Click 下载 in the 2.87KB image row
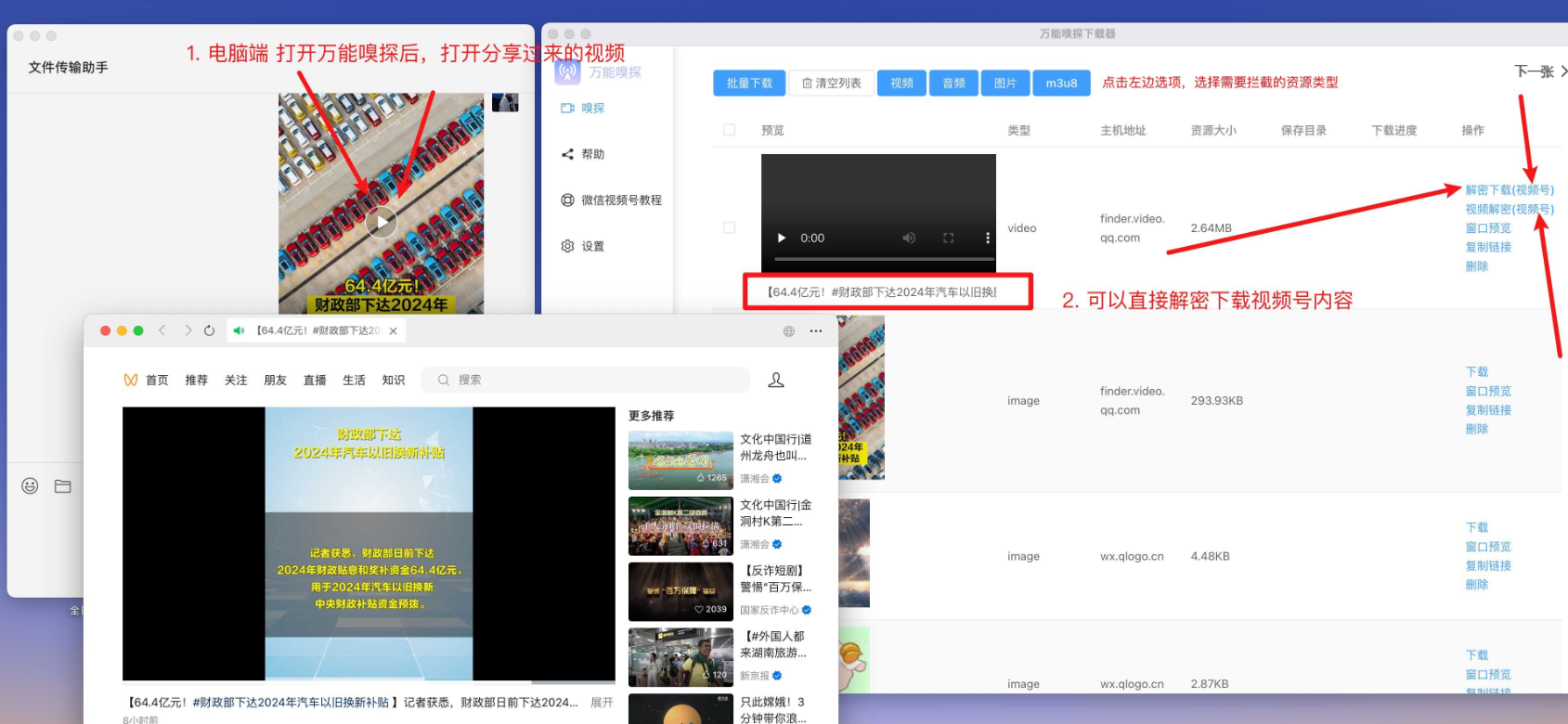The width and height of the screenshot is (1568, 724). (x=1476, y=655)
